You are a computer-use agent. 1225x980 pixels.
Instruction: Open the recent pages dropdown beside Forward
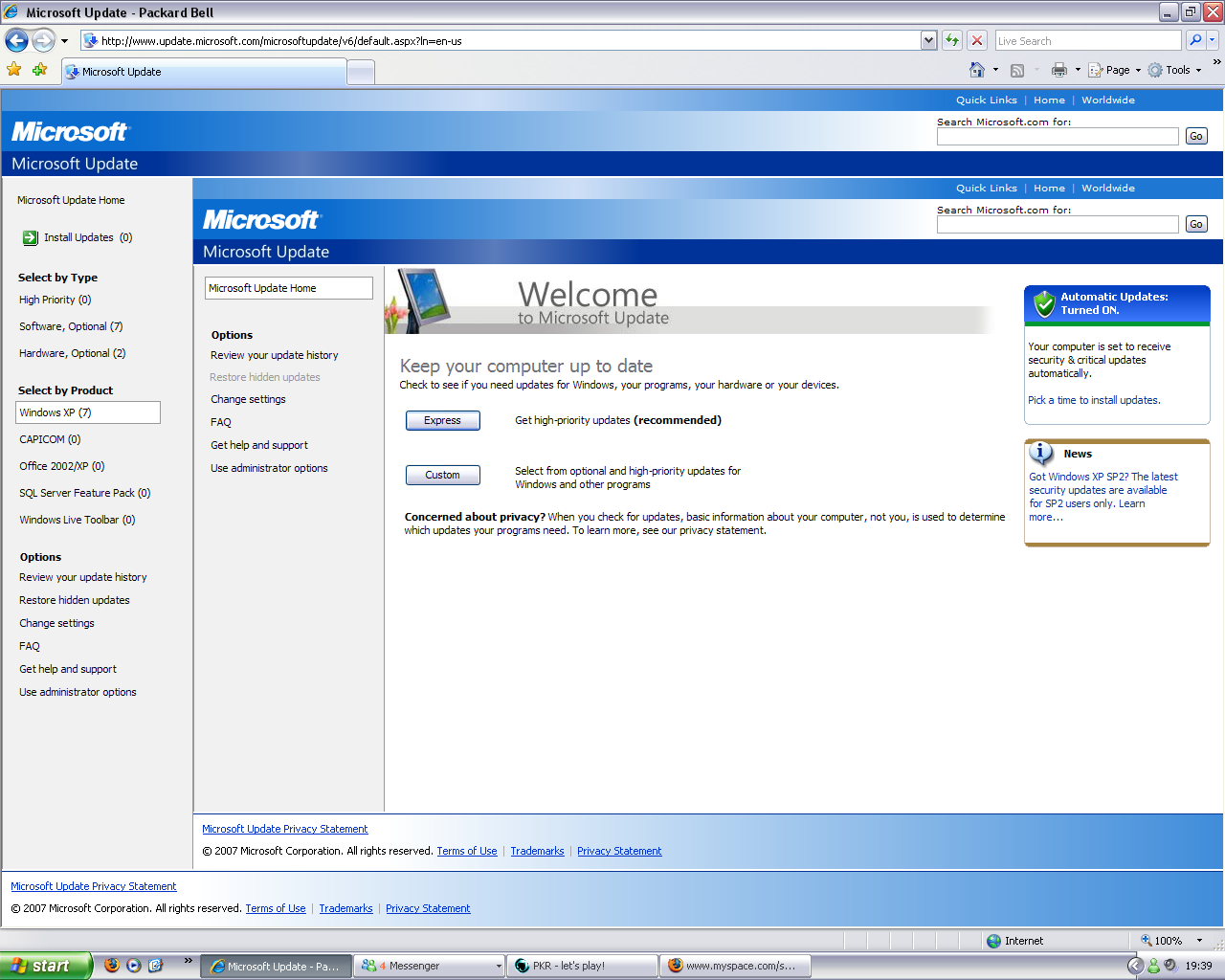point(64,41)
